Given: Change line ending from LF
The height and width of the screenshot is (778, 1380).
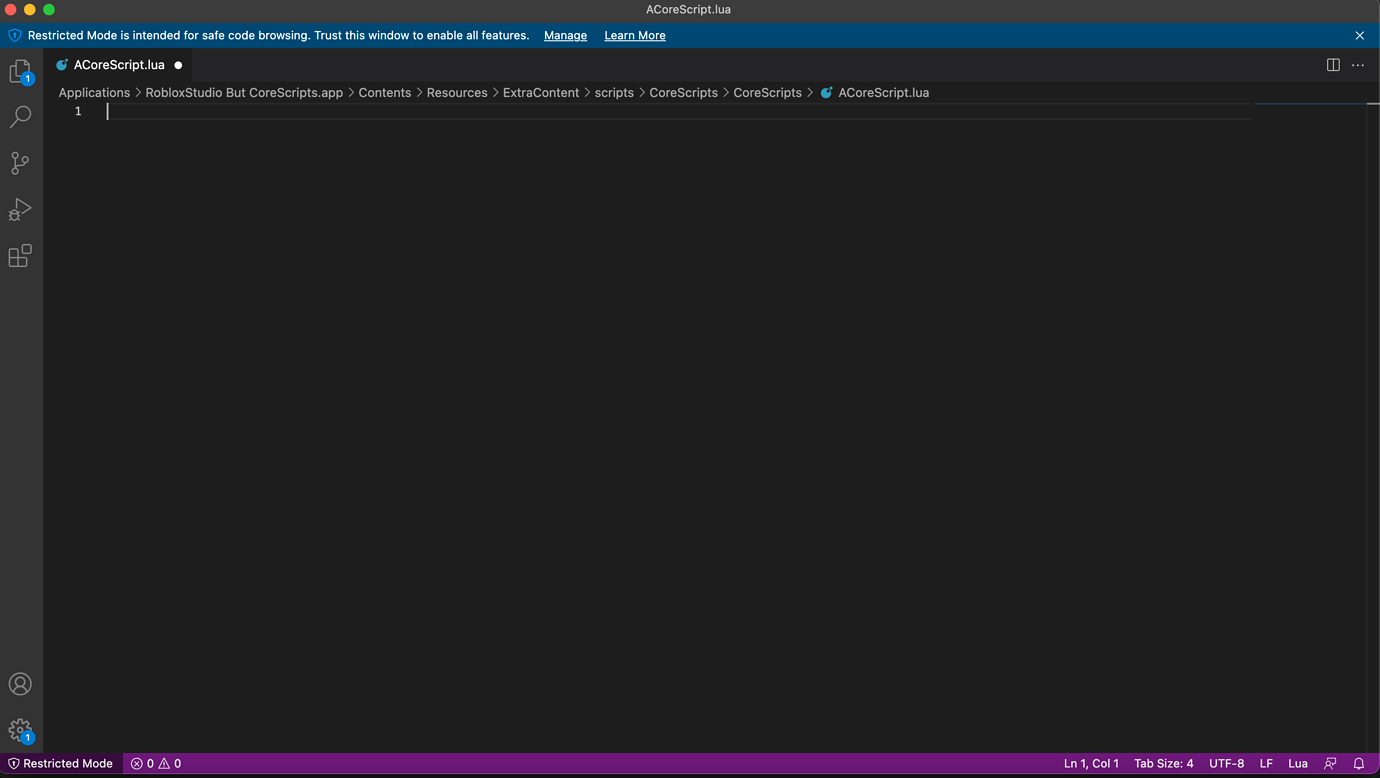Looking at the screenshot, I should point(1266,763).
